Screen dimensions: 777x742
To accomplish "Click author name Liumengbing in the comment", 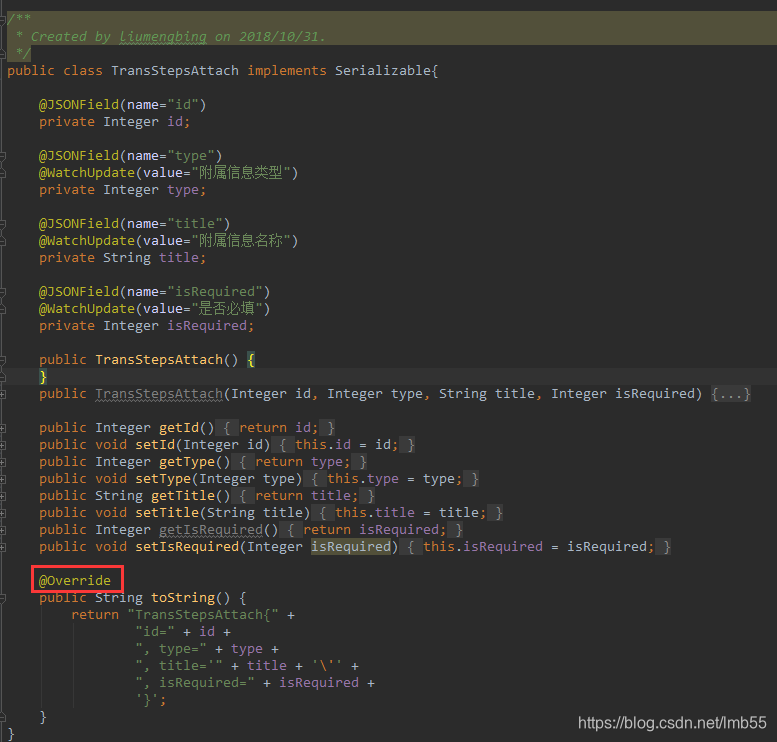I will pyautogui.click(x=163, y=37).
